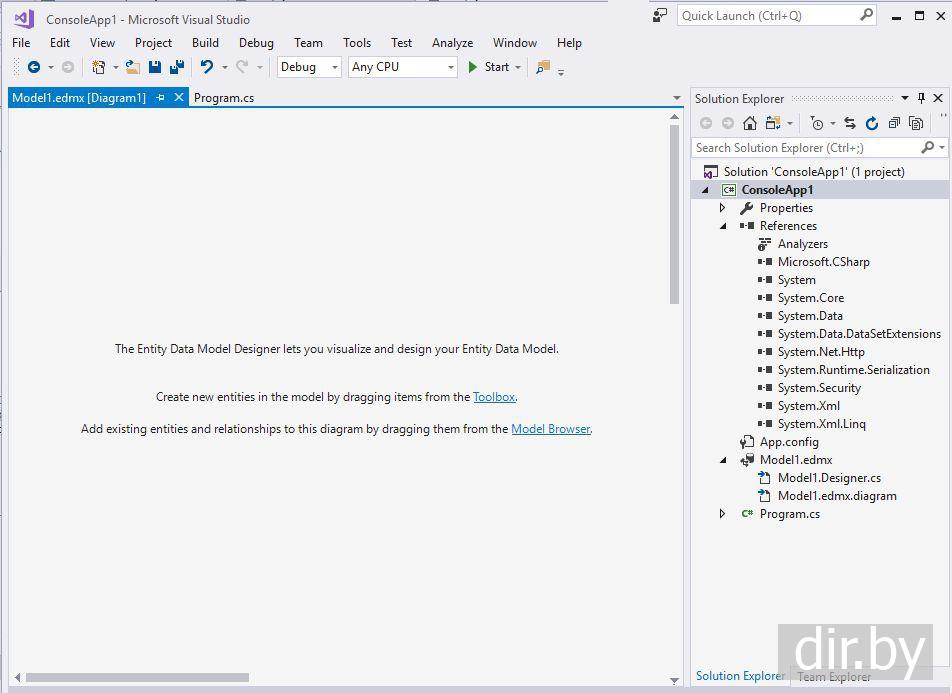This screenshot has width=952, height=693.
Task: Click the Refresh icon in Solution Explorer
Action: (x=872, y=123)
